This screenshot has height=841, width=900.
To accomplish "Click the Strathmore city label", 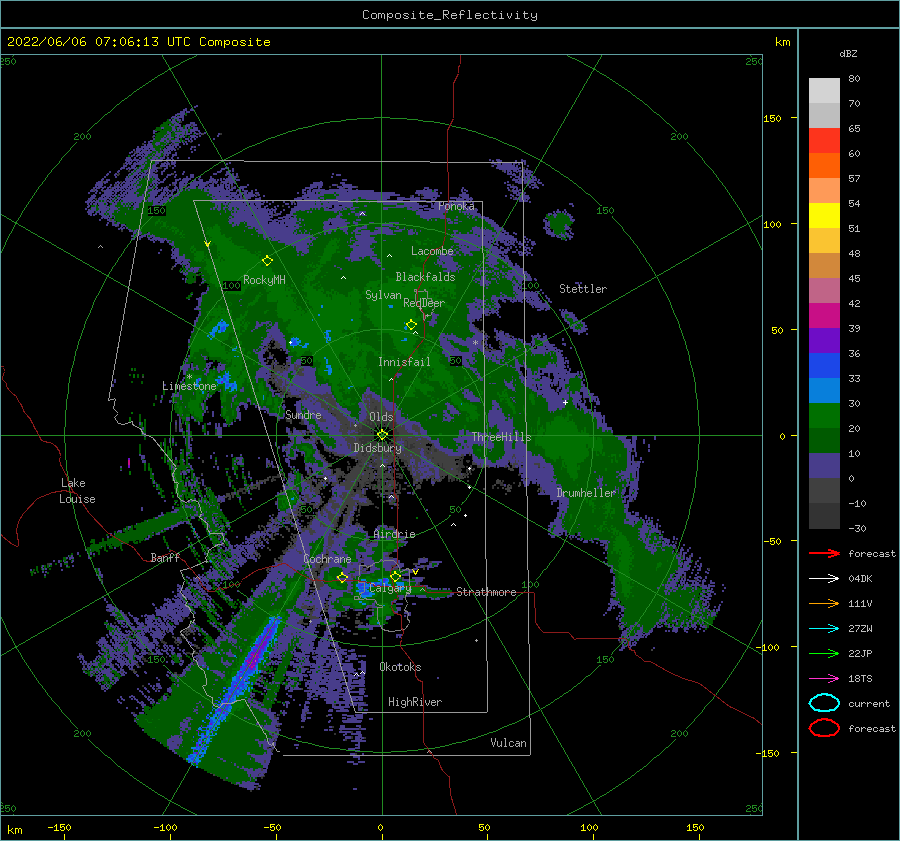I will (x=486, y=592).
